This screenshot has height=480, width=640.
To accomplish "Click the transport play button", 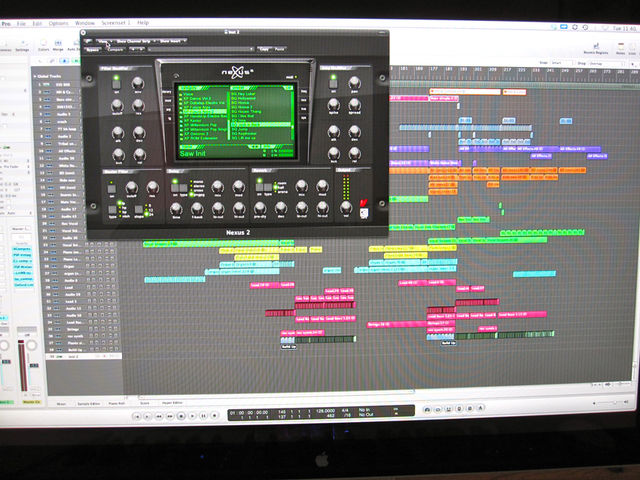I will pyautogui.click(x=193, y=416).
